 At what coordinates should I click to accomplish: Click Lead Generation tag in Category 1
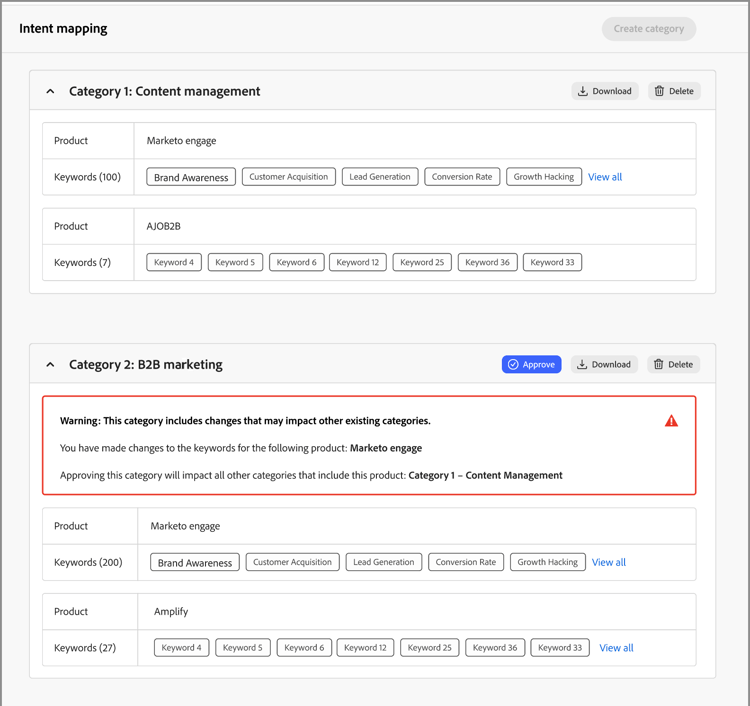pos(379,177)
